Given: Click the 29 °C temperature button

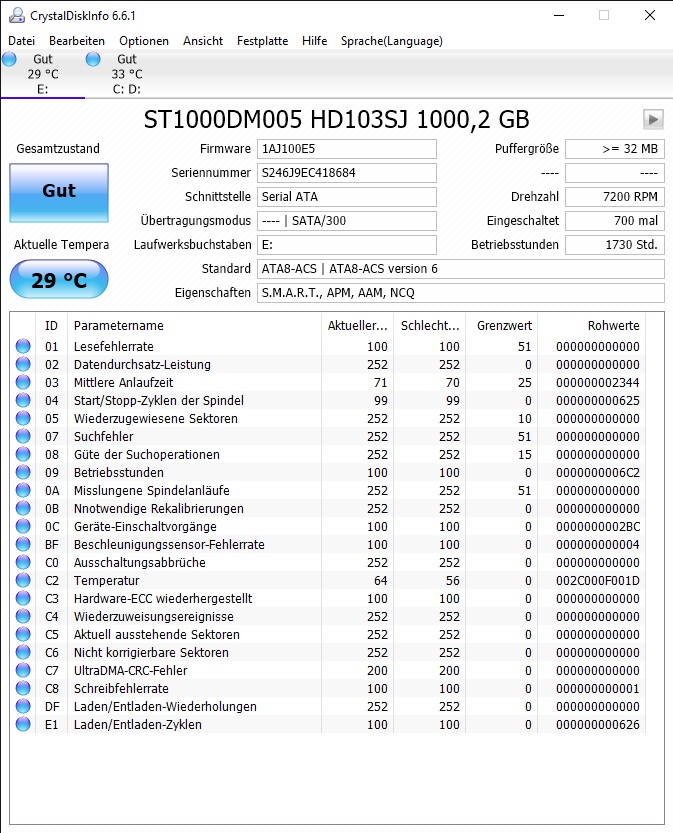Looking at the screenshot, I should tap(59, 279).
